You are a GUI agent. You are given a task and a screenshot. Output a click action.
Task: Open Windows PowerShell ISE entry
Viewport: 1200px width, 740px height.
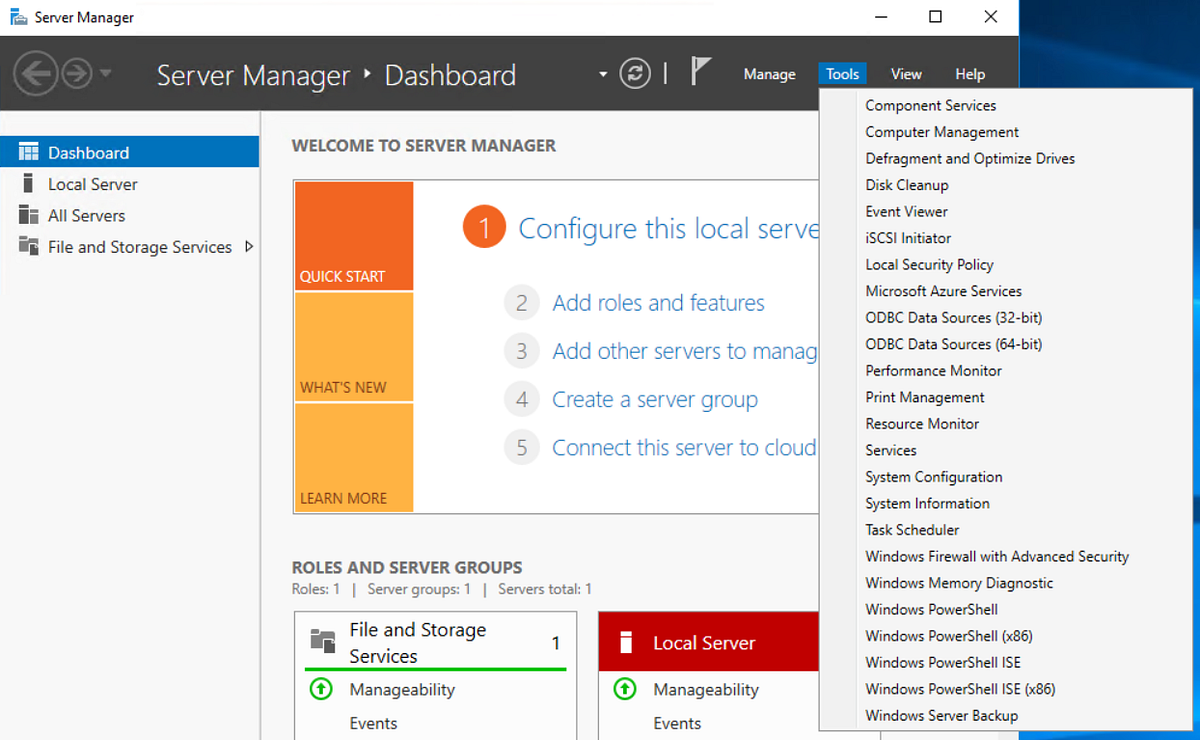click(943, 662)
